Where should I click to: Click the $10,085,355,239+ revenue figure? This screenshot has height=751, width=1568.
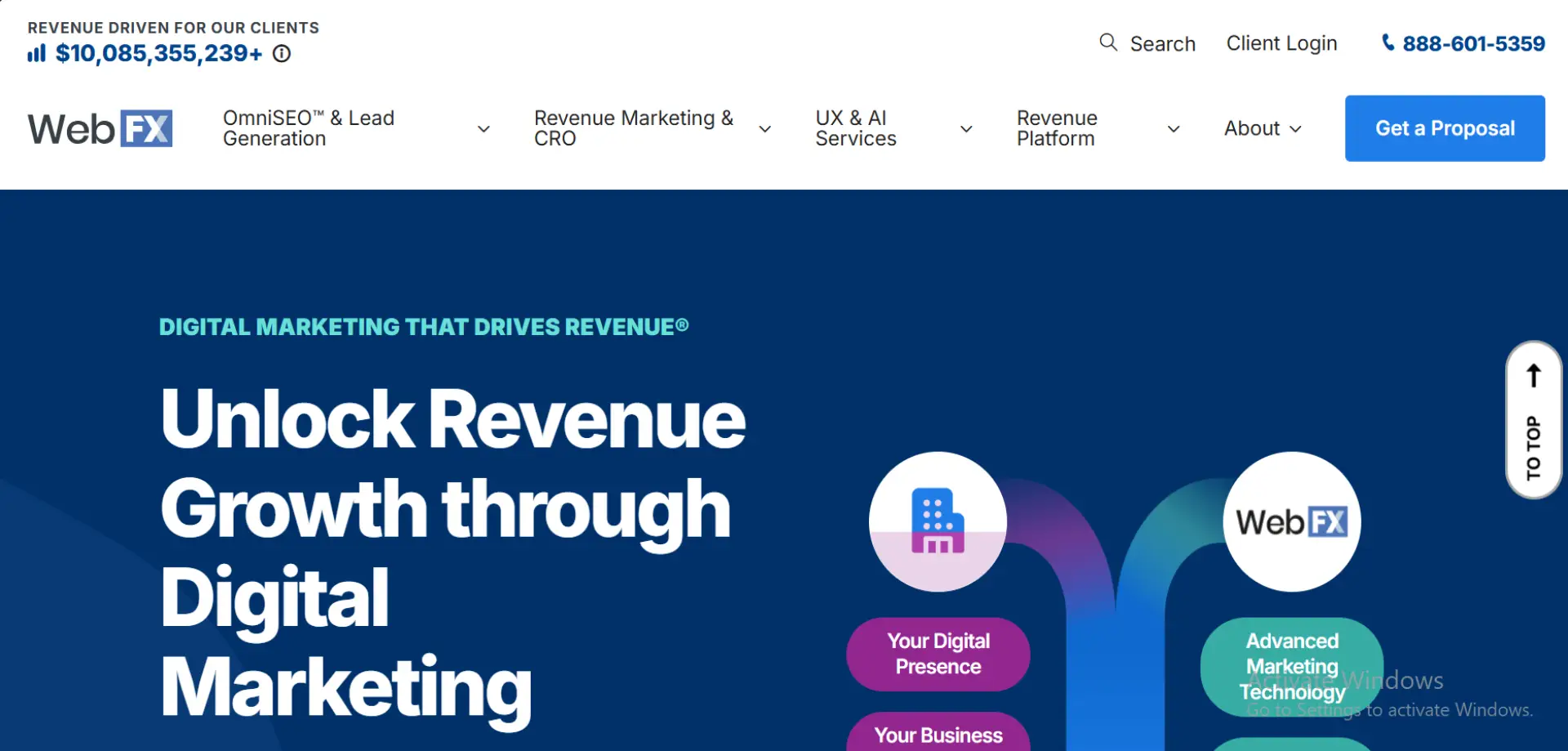click(159, 54)
